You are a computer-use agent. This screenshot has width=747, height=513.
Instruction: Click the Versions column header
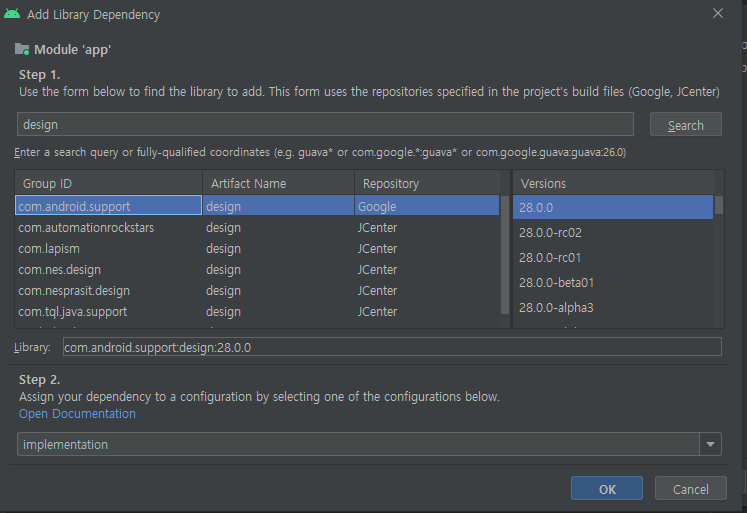(x=613, y=183)
